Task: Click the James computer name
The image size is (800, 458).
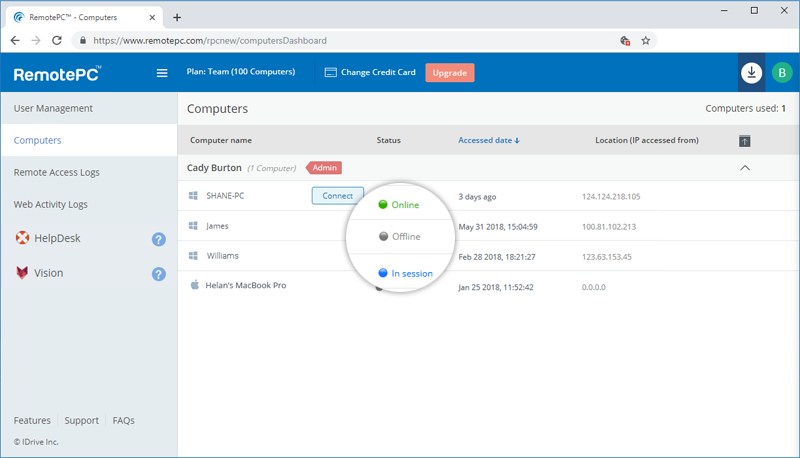Action: tap(217, 226)
